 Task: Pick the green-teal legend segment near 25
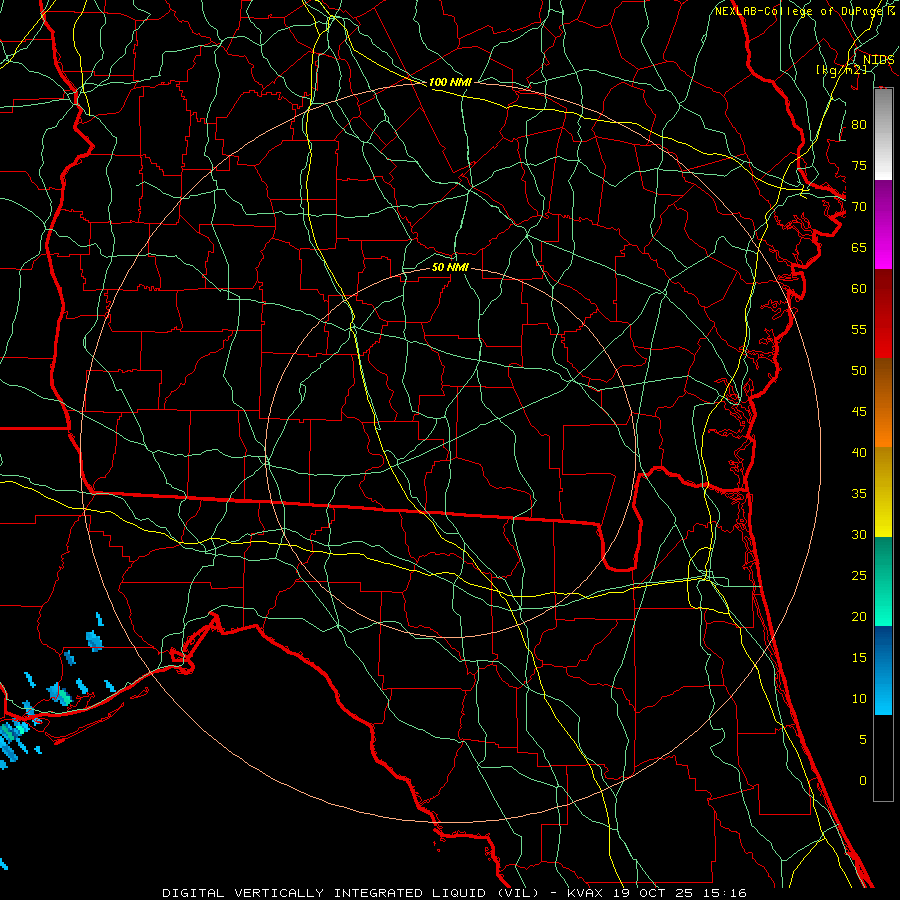pyautogui.click(x=883, y=581)
